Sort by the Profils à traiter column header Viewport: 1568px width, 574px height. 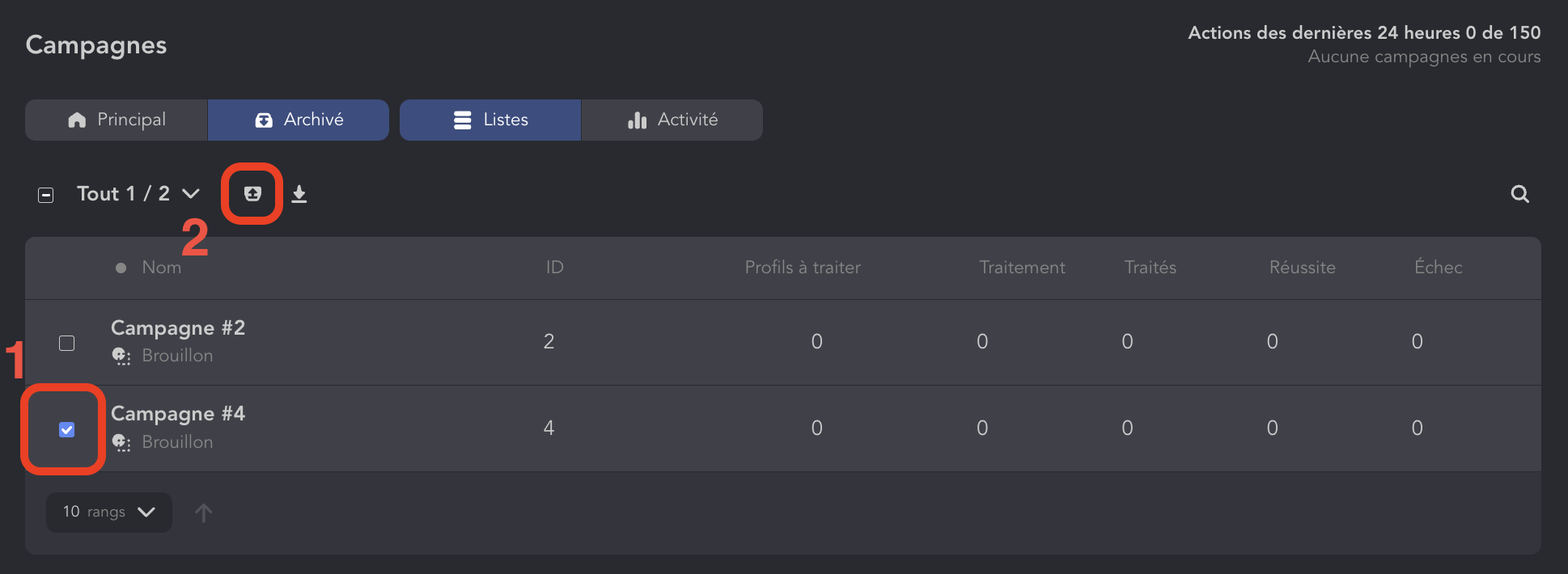(x=803, y=268)
